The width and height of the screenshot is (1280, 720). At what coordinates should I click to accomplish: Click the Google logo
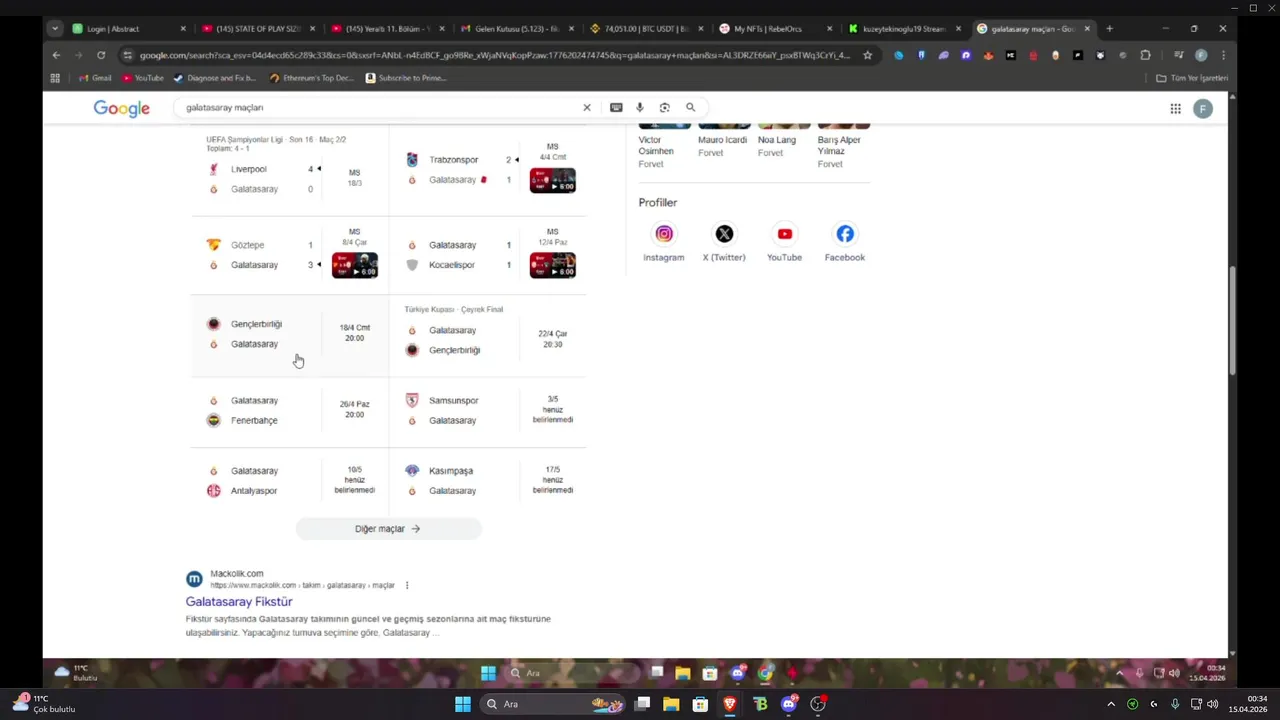click(x=122, y=108)
